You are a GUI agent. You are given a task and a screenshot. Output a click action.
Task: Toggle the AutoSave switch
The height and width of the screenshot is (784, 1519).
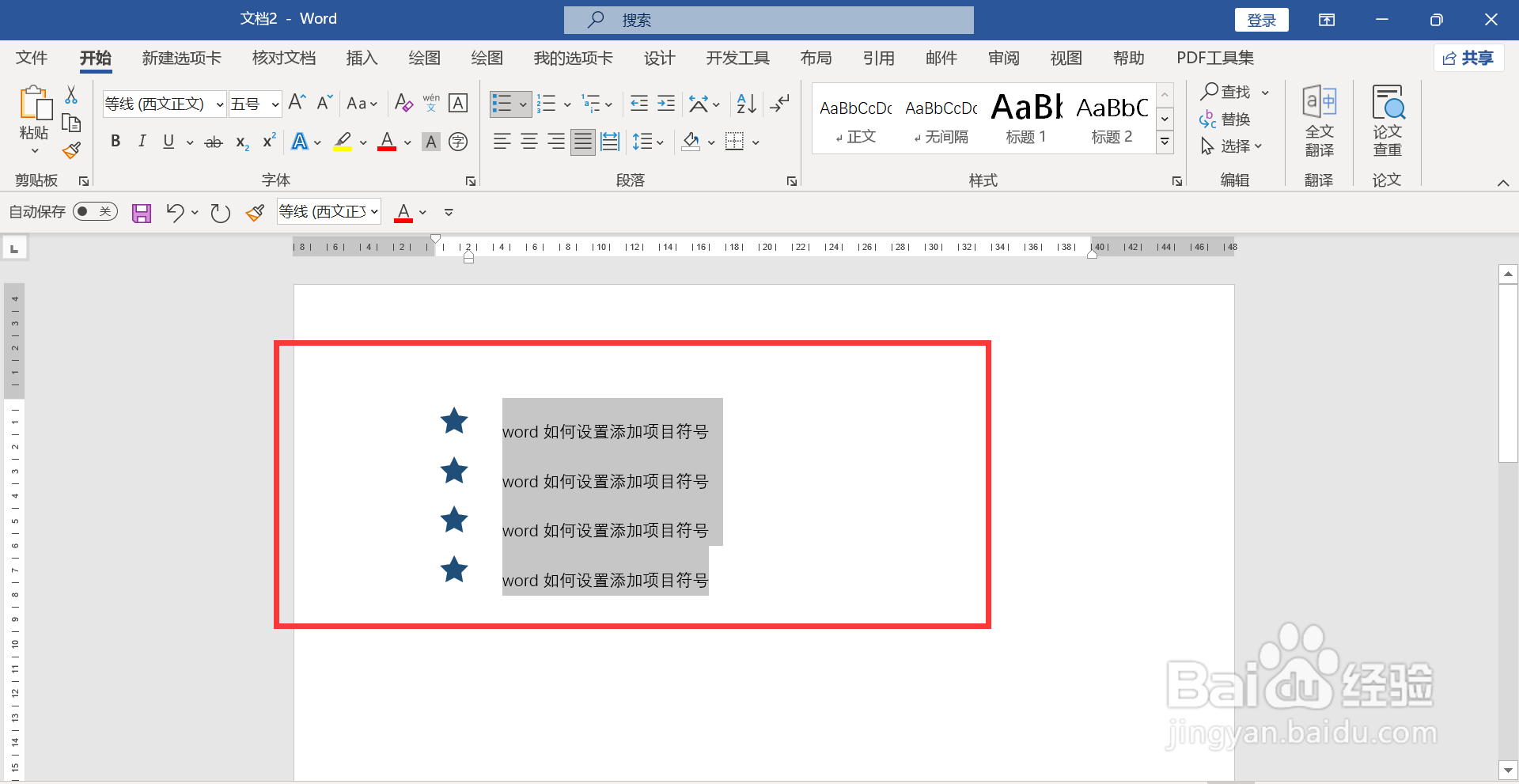(95, 211)
